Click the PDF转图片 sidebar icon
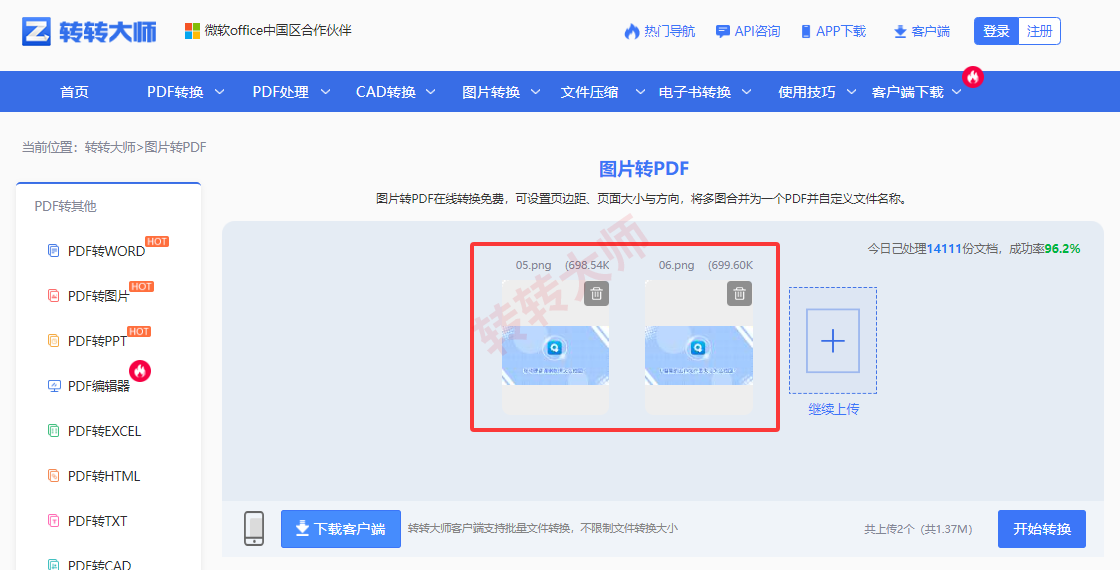This screenshot has width=1120, height=570. point(54,296)
